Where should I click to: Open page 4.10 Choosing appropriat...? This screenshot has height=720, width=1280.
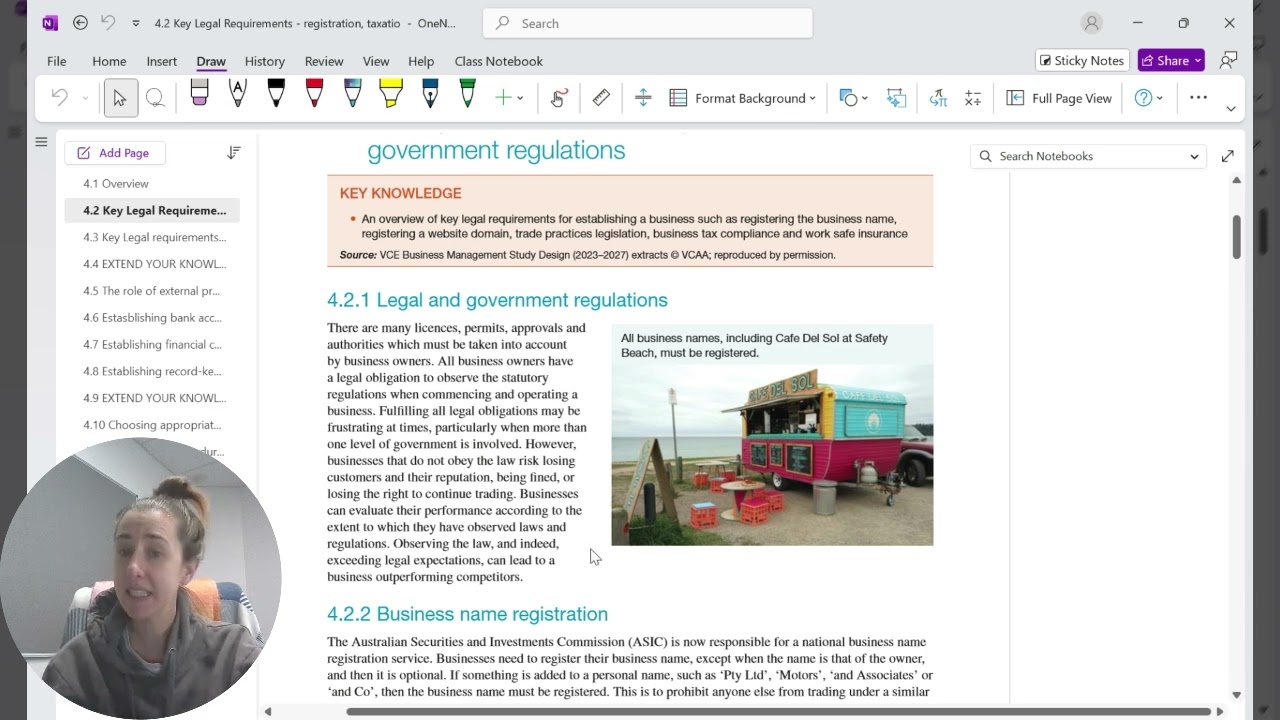point(152,425)
